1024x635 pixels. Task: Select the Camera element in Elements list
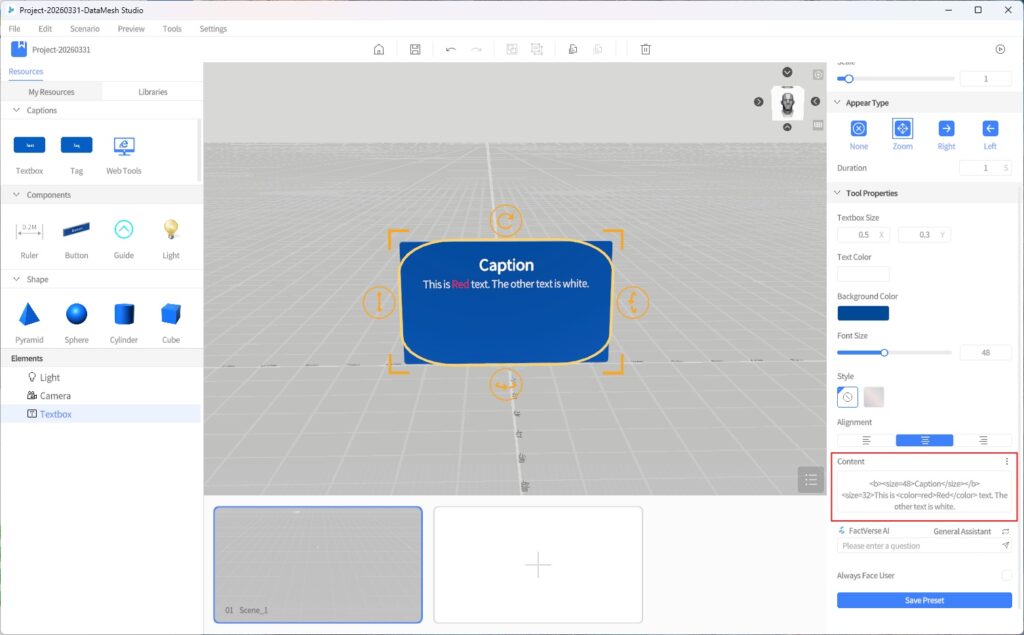[x=55, y=396]
